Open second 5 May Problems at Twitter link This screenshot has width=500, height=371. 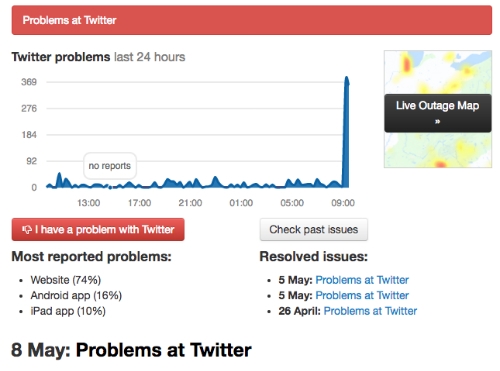tap(362, 295)
